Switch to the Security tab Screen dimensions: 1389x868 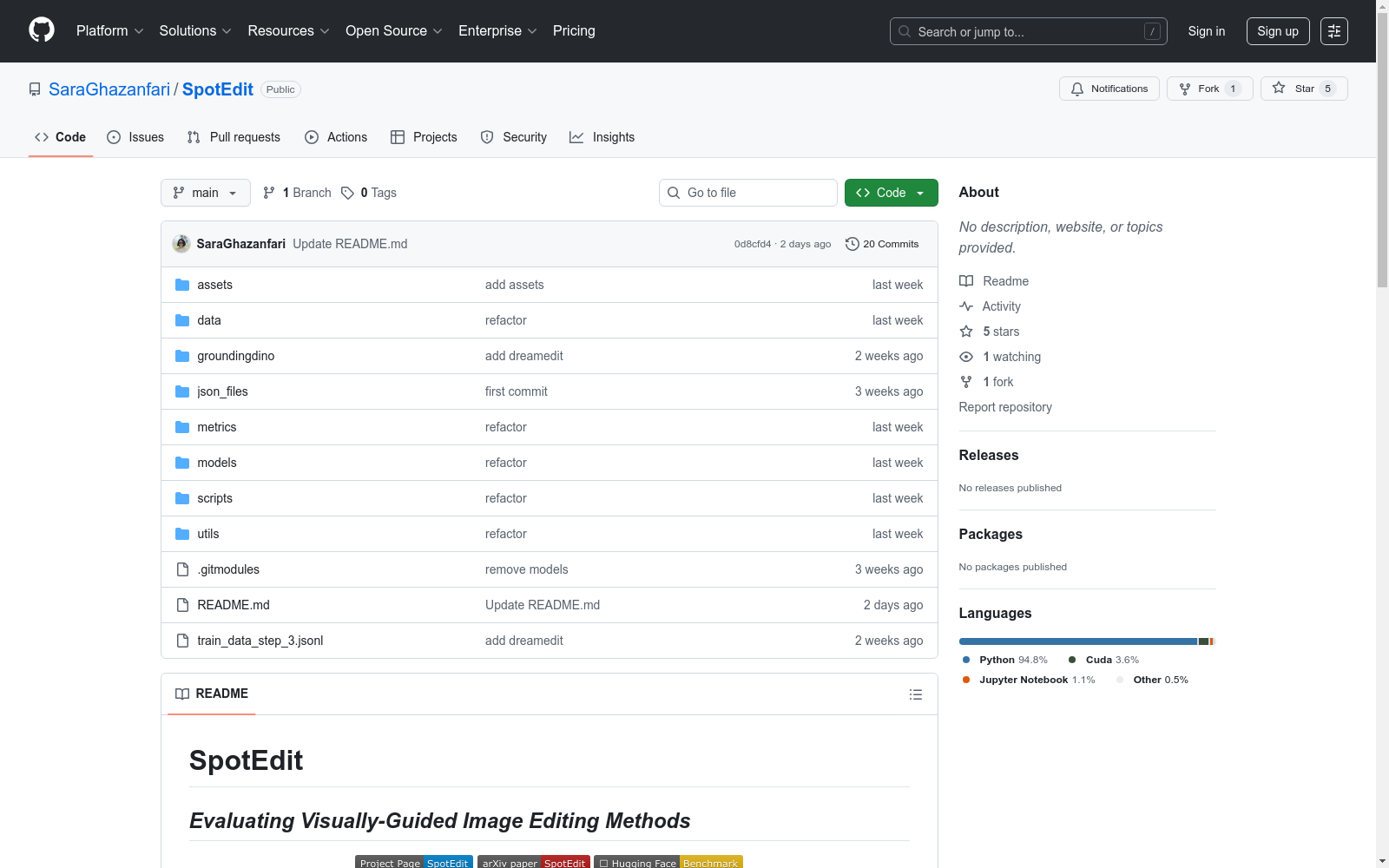tap(514, 137)
